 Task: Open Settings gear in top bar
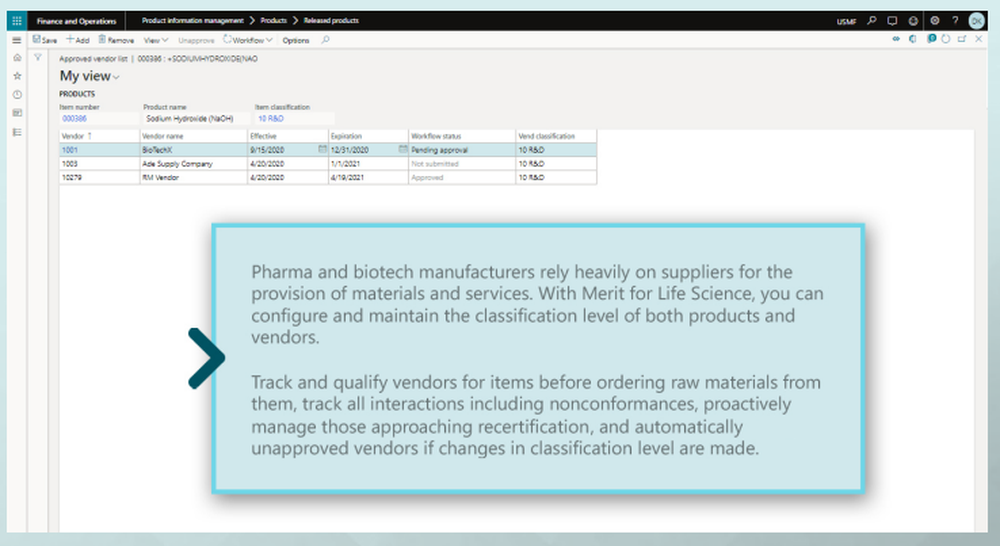coord(935,20)
